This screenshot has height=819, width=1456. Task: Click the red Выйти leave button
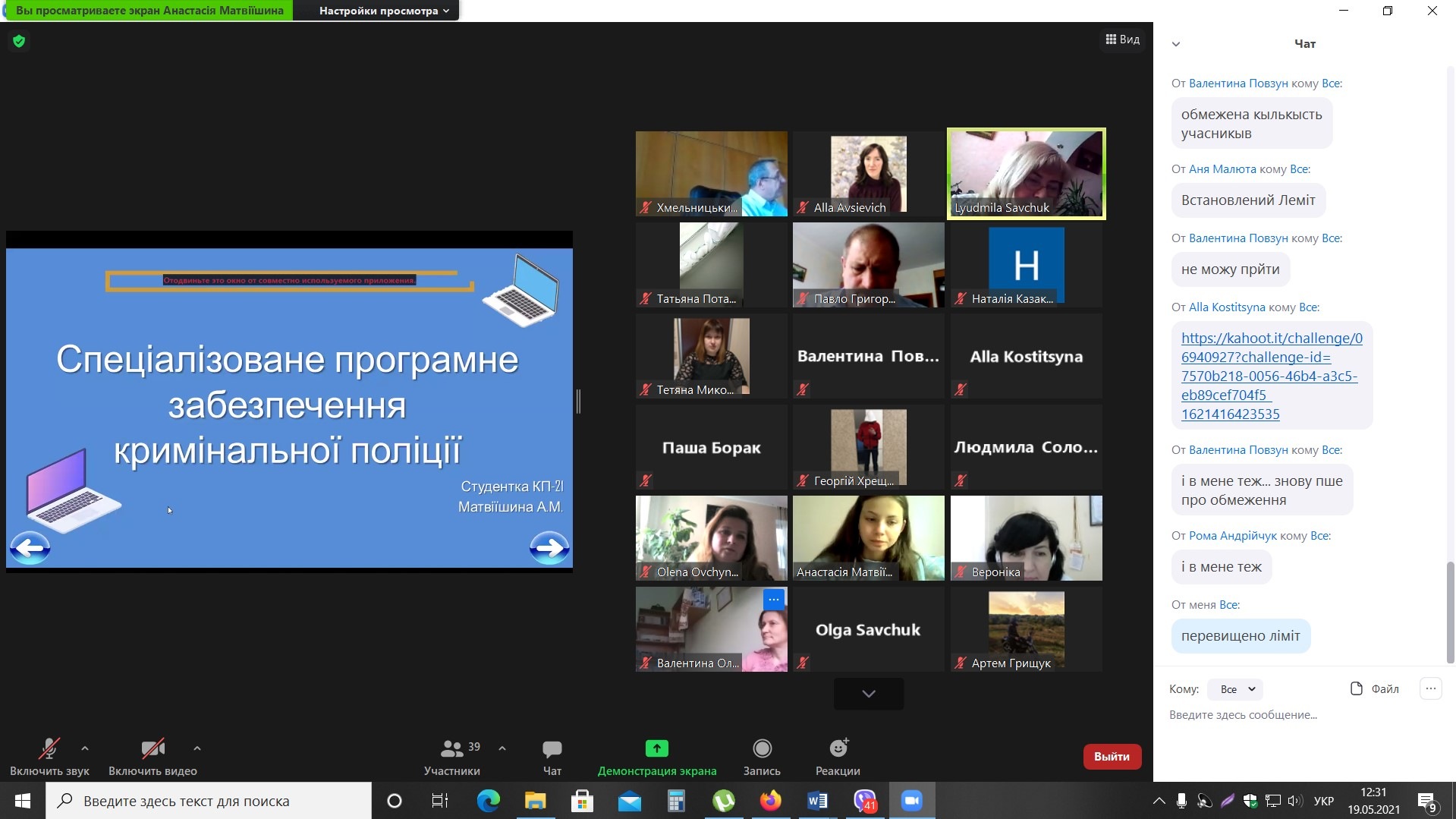coord(1112,756)
